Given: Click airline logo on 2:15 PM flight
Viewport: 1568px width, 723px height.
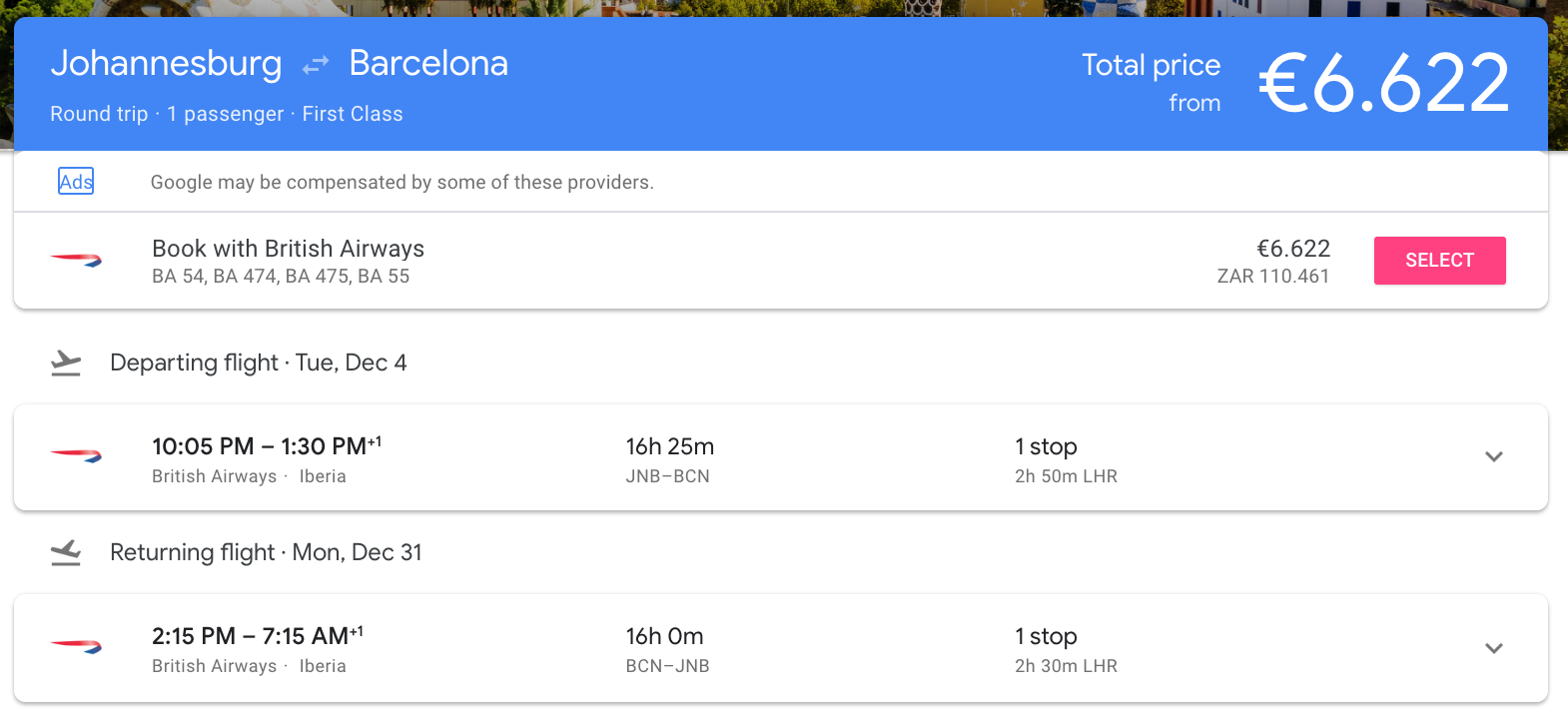Looking at the screenshot, I should [76, 647].
